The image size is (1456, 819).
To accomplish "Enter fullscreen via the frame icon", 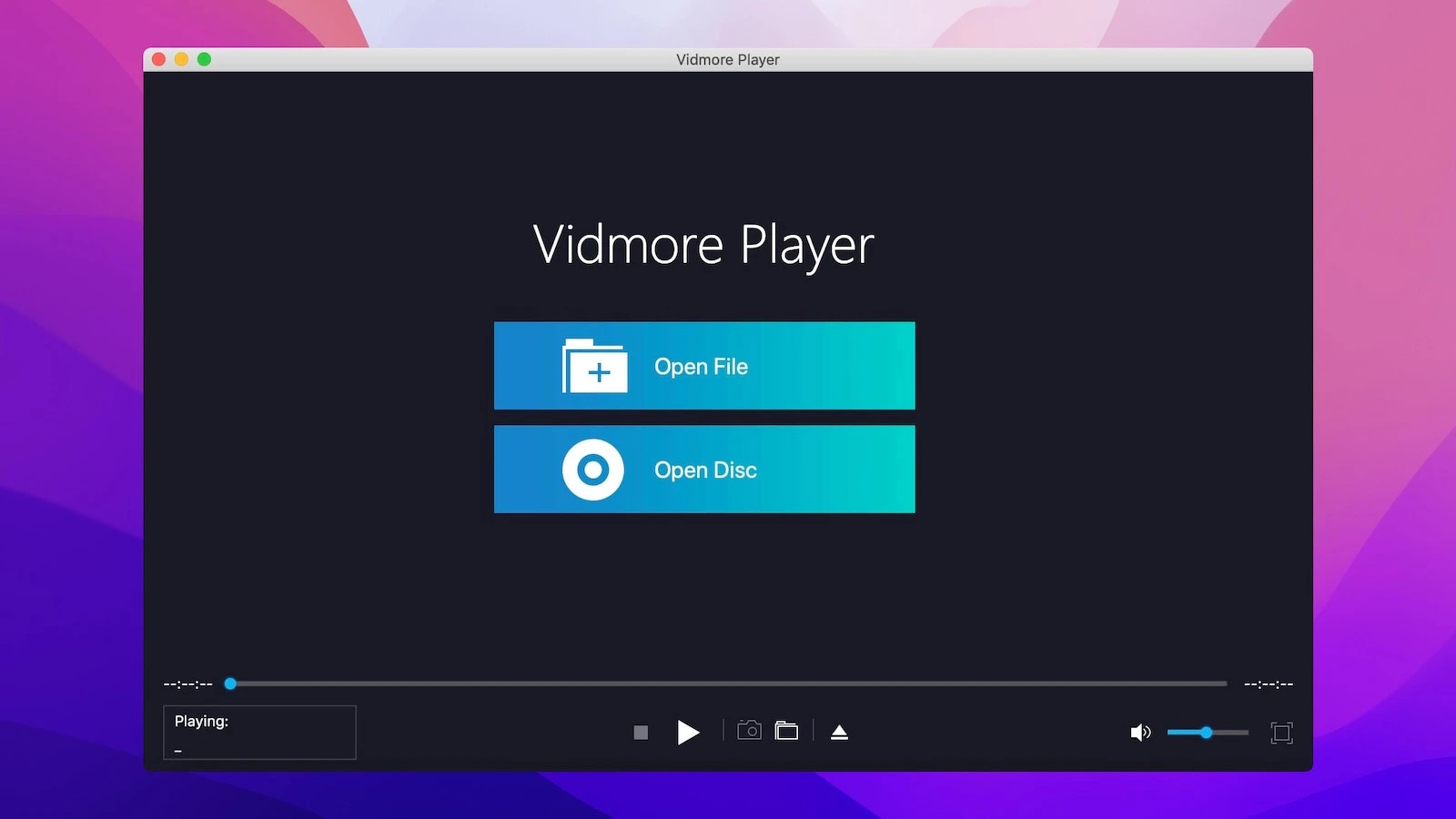I will [1280, 732].
